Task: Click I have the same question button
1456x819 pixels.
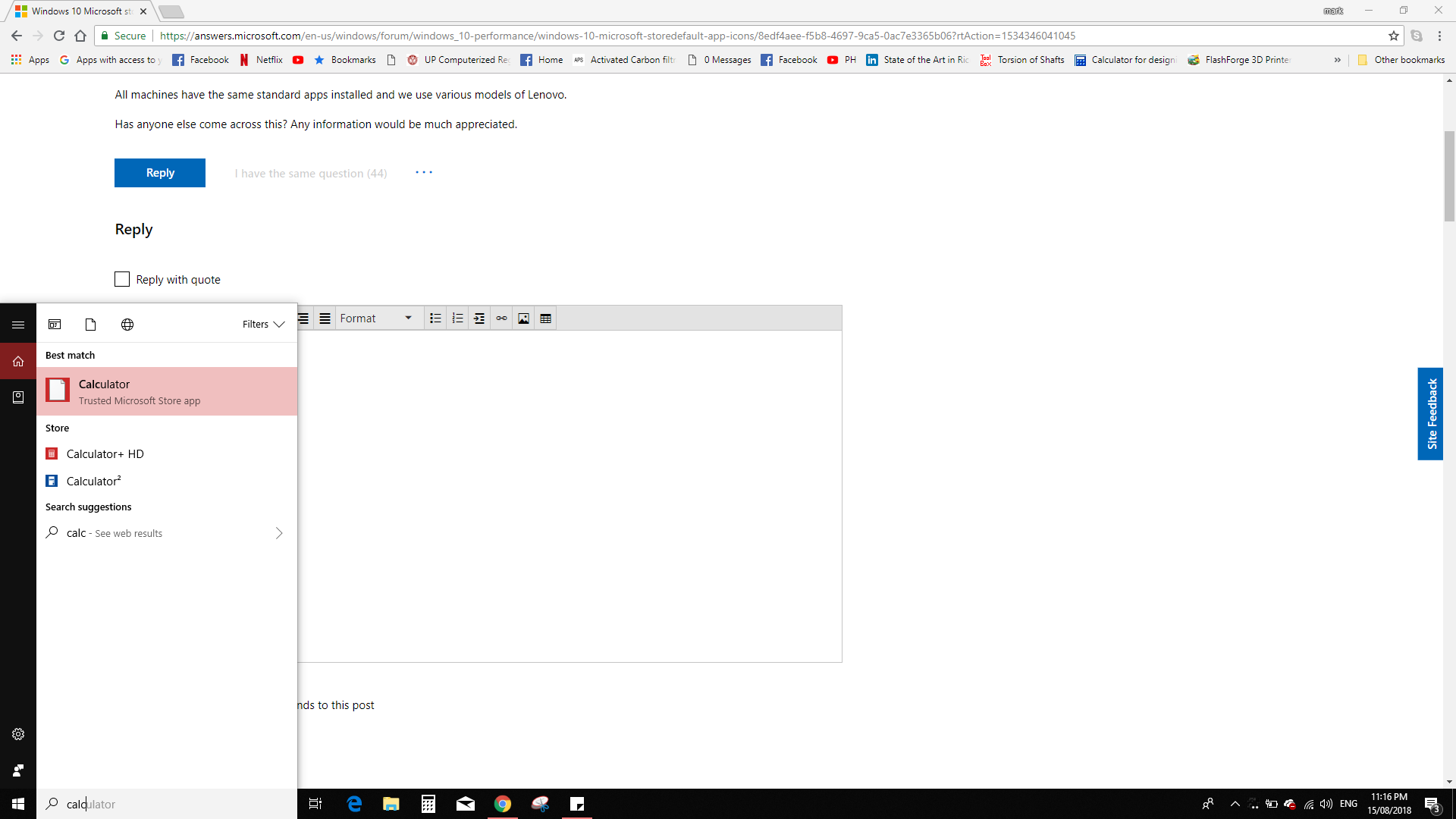Action: [x=310, y=172]
